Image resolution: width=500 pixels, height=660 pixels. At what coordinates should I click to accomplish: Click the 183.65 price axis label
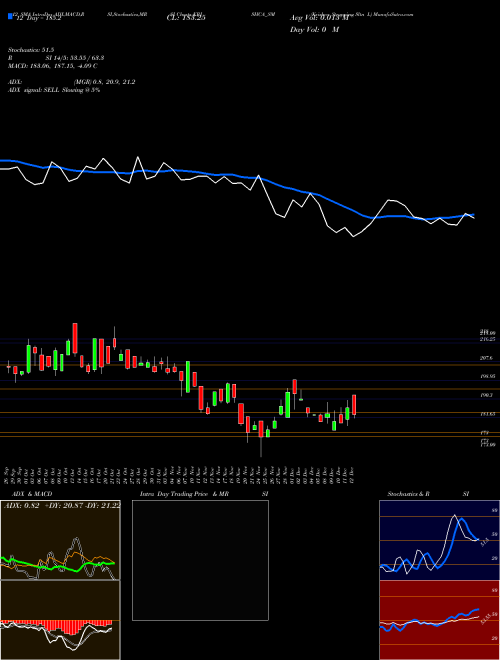487,414
